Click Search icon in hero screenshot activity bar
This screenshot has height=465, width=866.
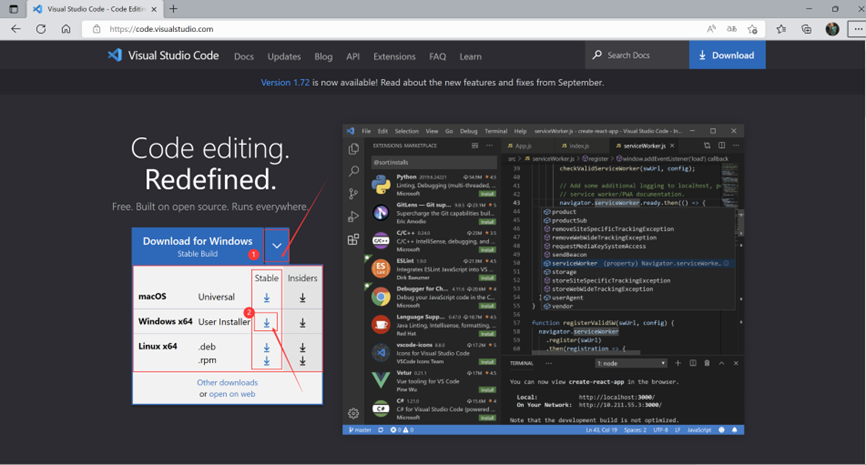click(353, 171)
